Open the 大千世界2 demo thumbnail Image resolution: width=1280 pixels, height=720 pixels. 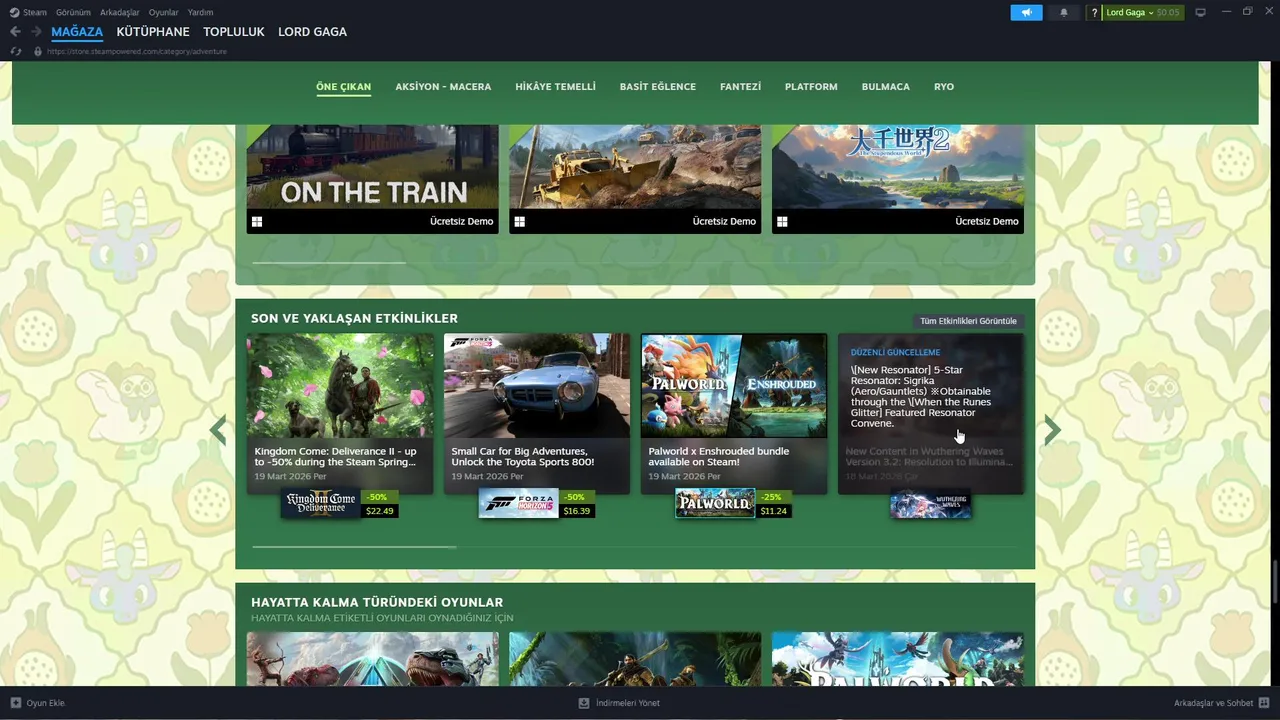(x=898, y=167)
